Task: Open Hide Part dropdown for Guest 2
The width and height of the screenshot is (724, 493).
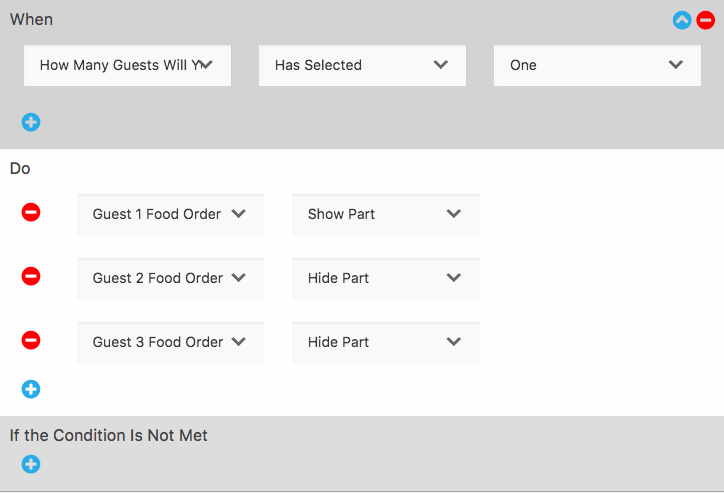Action: point(385,278)
